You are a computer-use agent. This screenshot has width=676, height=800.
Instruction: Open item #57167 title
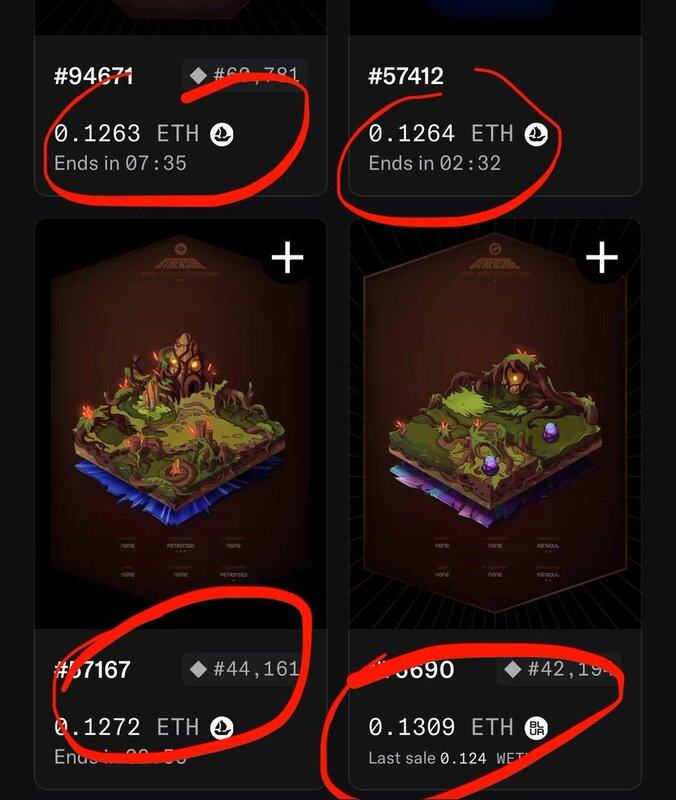pos(92,669)
